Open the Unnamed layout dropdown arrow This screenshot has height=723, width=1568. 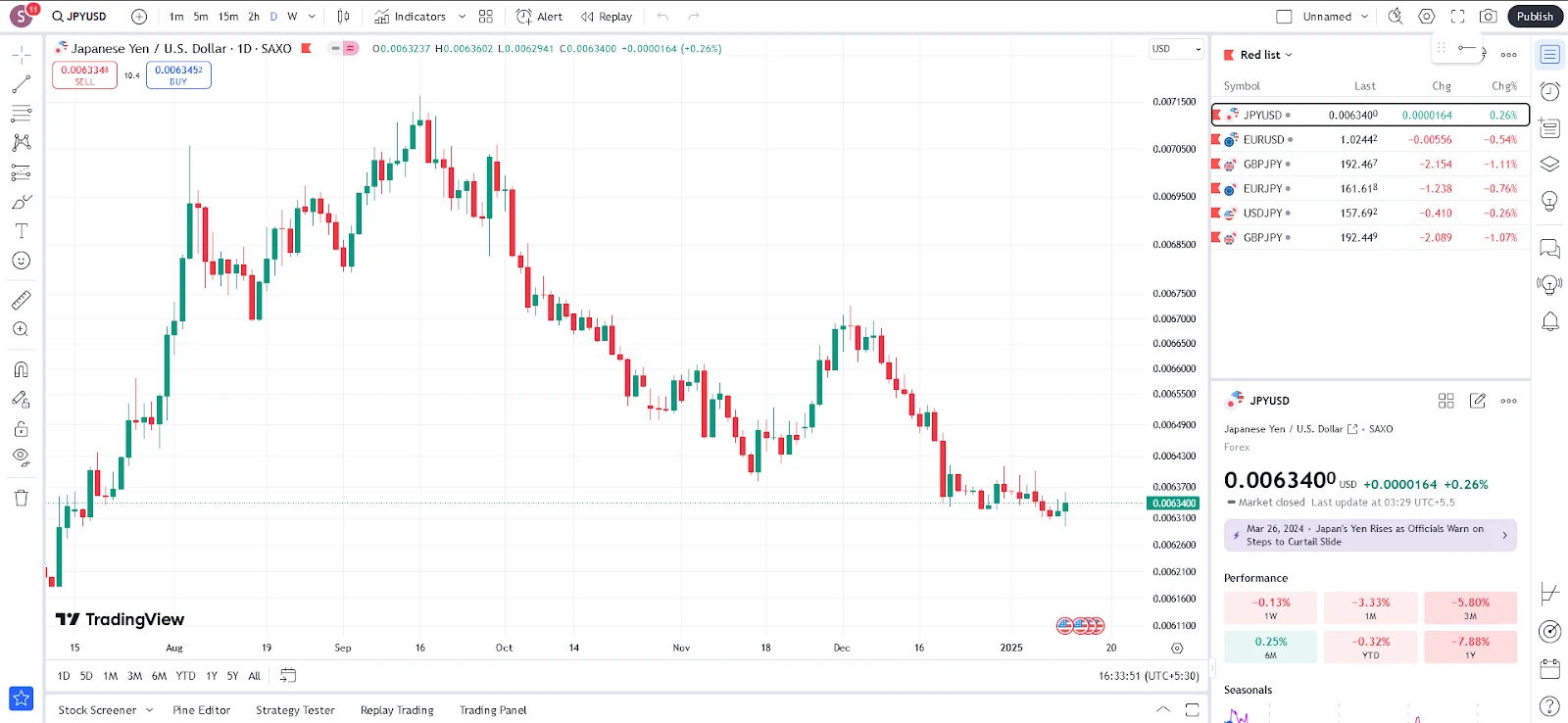click(1364, 17)
